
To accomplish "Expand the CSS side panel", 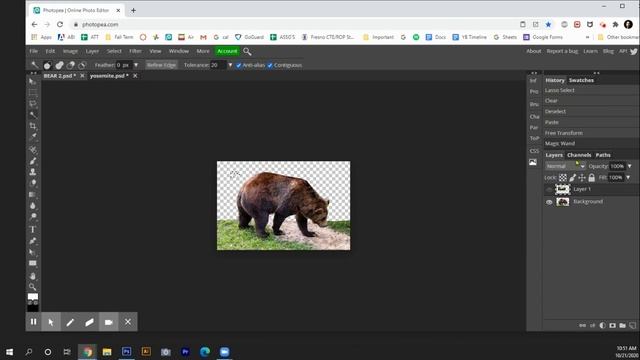I will click(x=534, y=151).
